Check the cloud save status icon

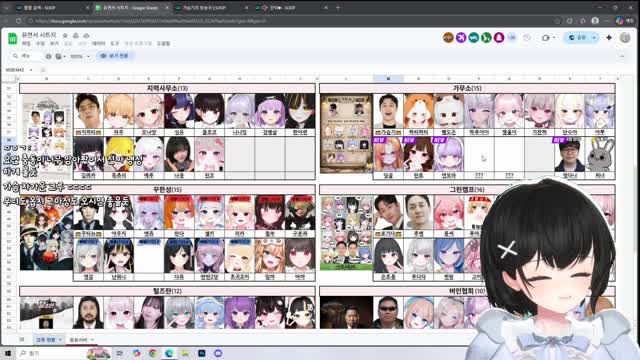[x=86, y=36]
